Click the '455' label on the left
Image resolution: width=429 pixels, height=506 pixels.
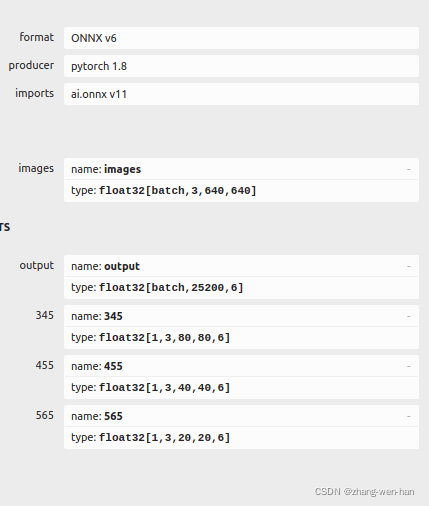pos(45,365)
